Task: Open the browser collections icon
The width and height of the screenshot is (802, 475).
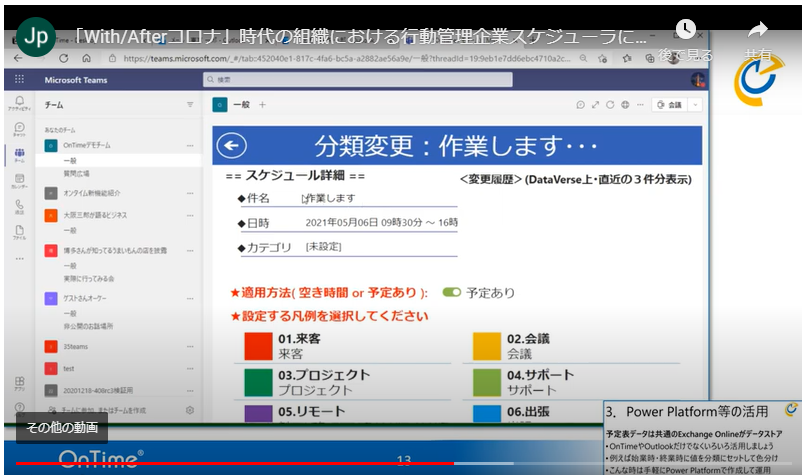Action: 650,59
